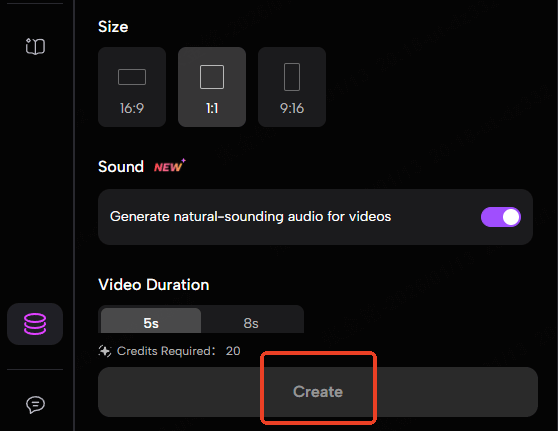Choose the 8s video duration
The image size is (558, 431).
(251, 321)
